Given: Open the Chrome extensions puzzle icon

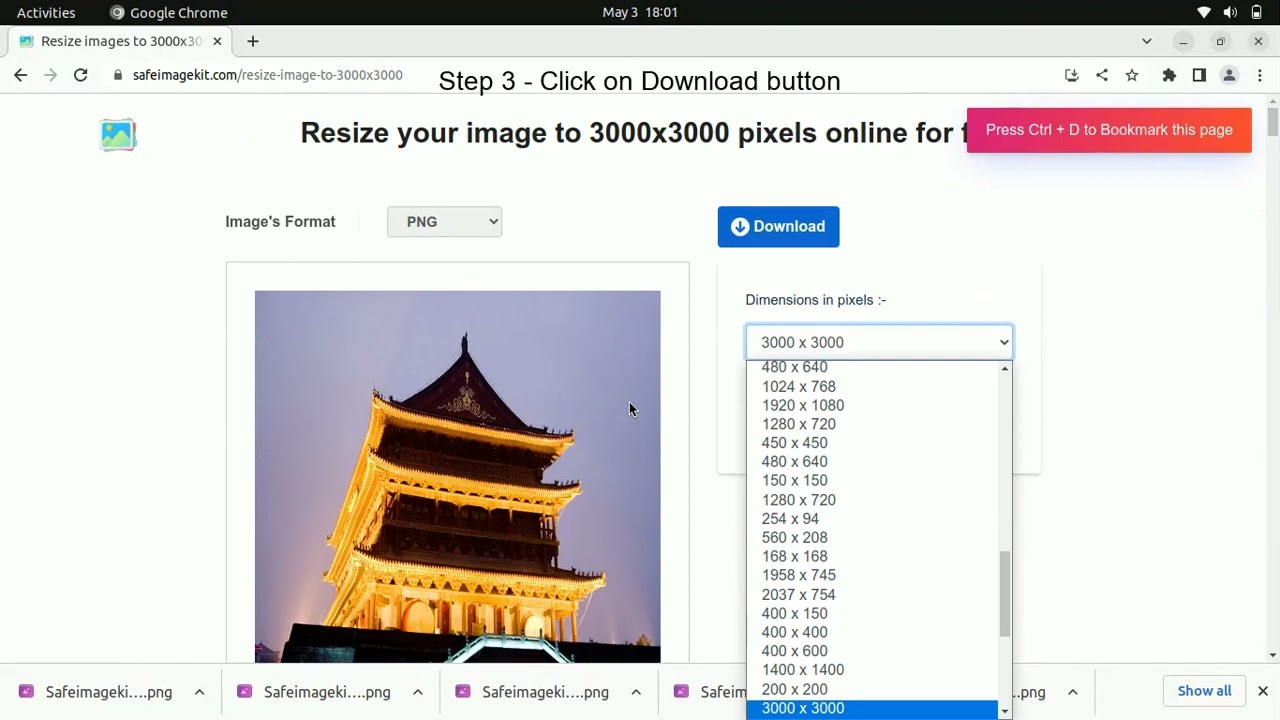Looking at the screenshot, I should [x=1169, y=75].
